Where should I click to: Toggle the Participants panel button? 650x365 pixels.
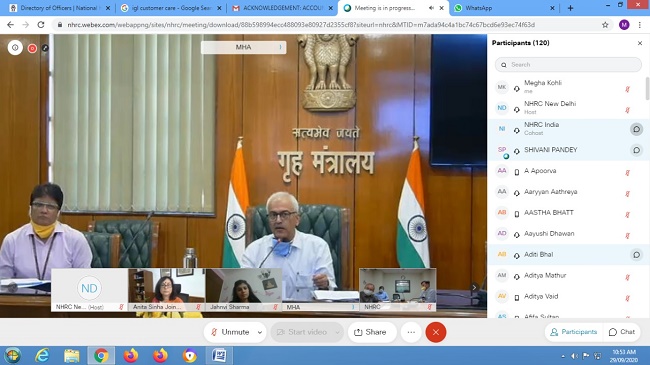(573, 332)
